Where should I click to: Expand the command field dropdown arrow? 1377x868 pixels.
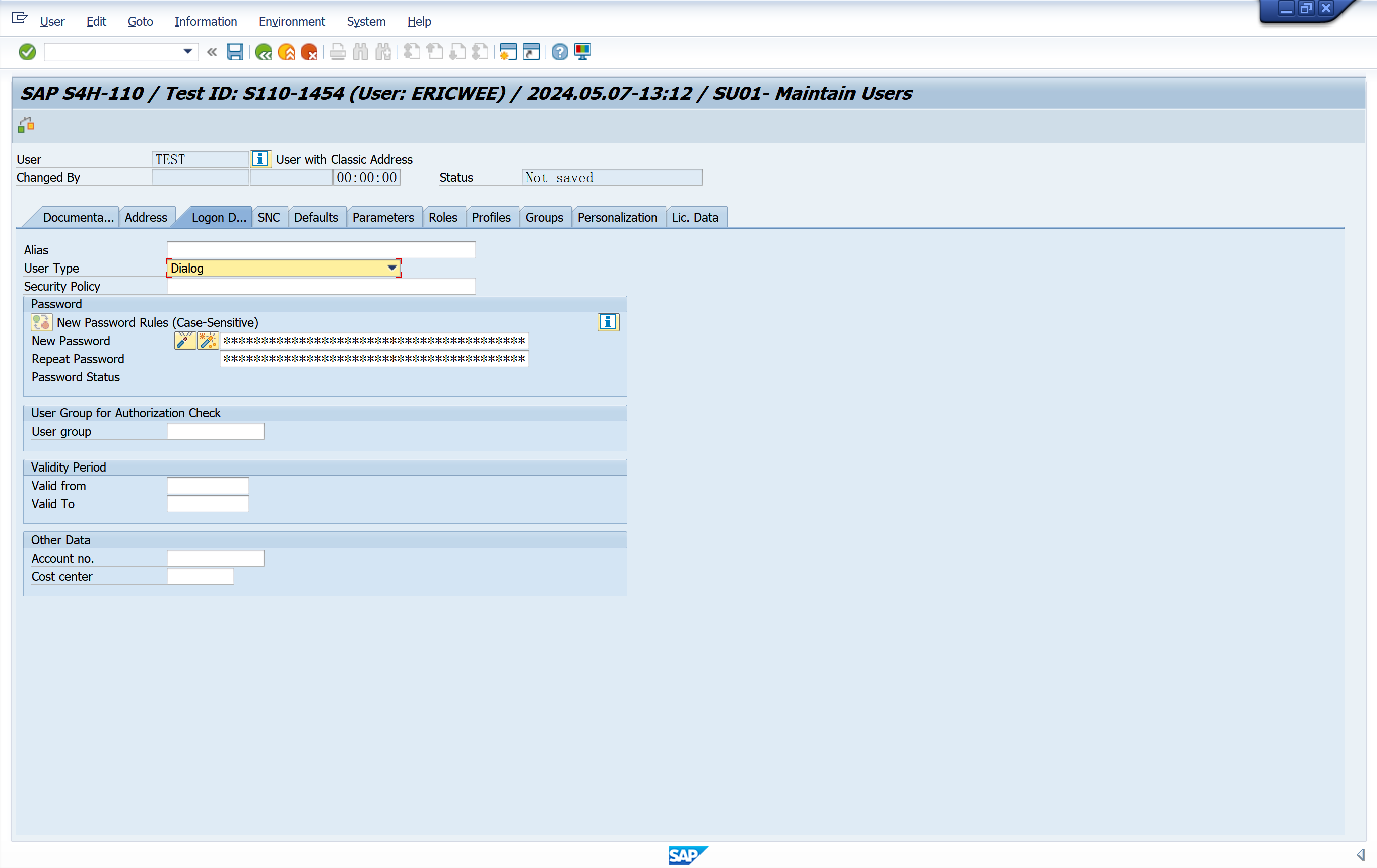[x=187, y=52]
